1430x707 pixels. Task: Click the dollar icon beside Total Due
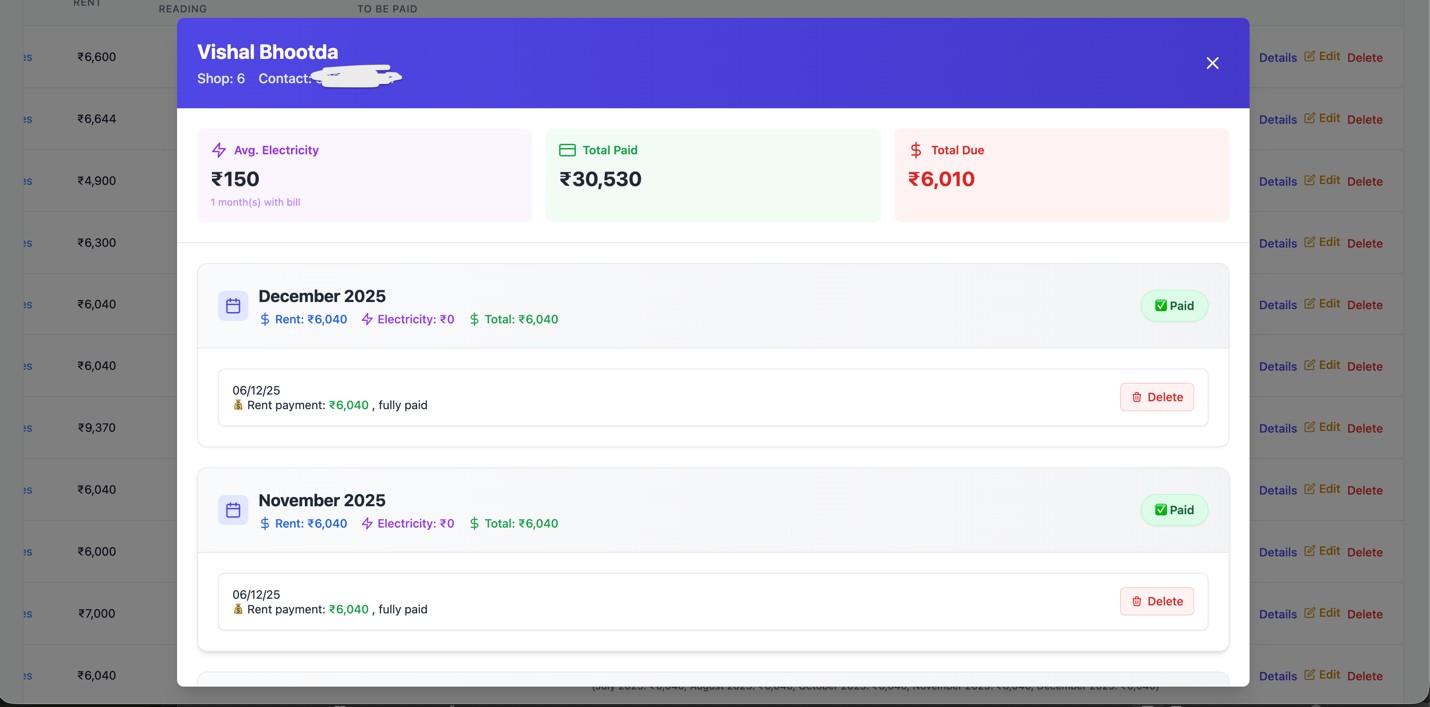pos(915,150)
